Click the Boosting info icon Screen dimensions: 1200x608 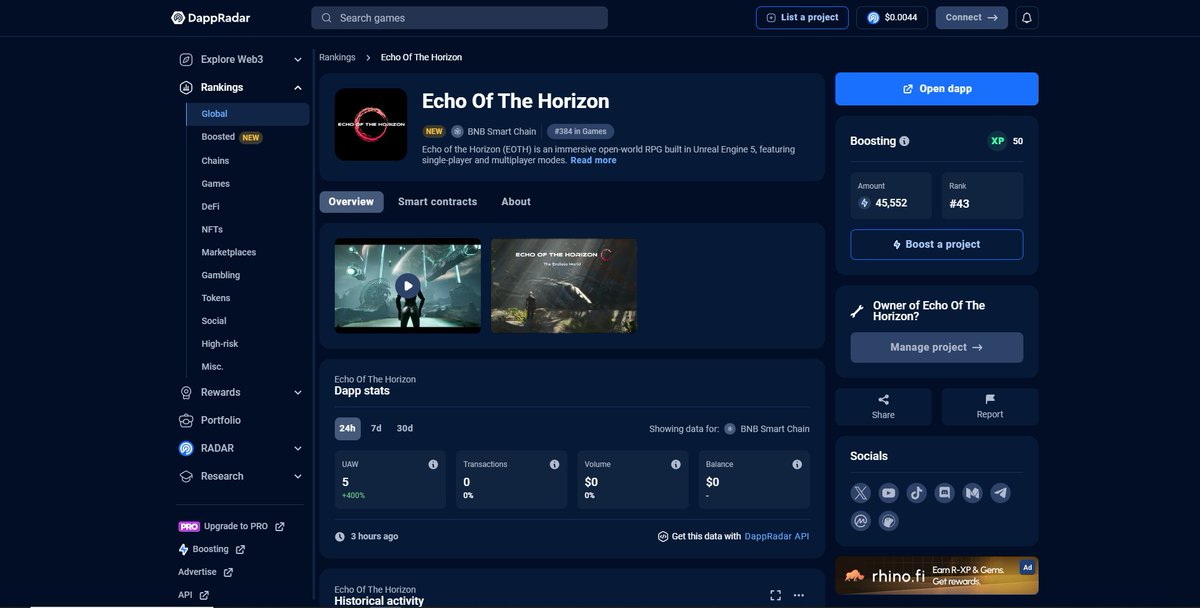tap(905, 141)
